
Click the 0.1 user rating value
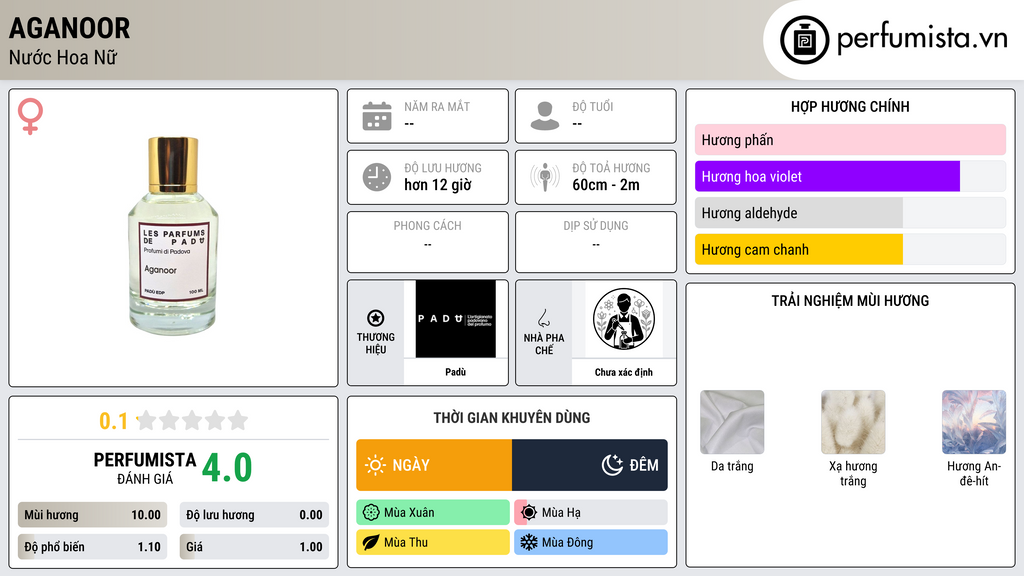coord(114,421)
